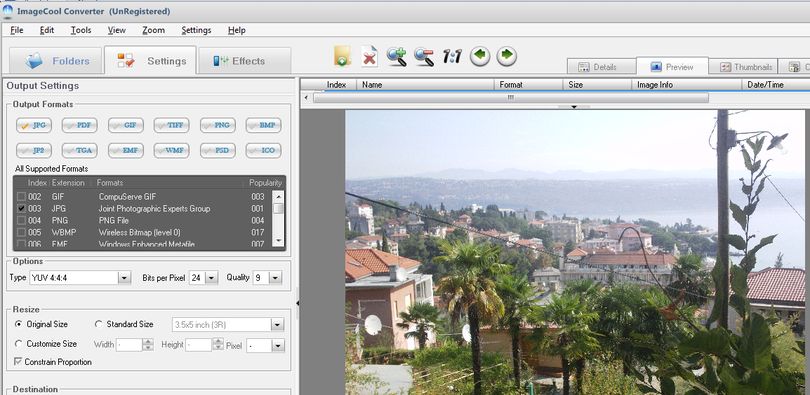Choose the PNG output format button
This screenshot has height=395, width=810.
pos(218,125)
